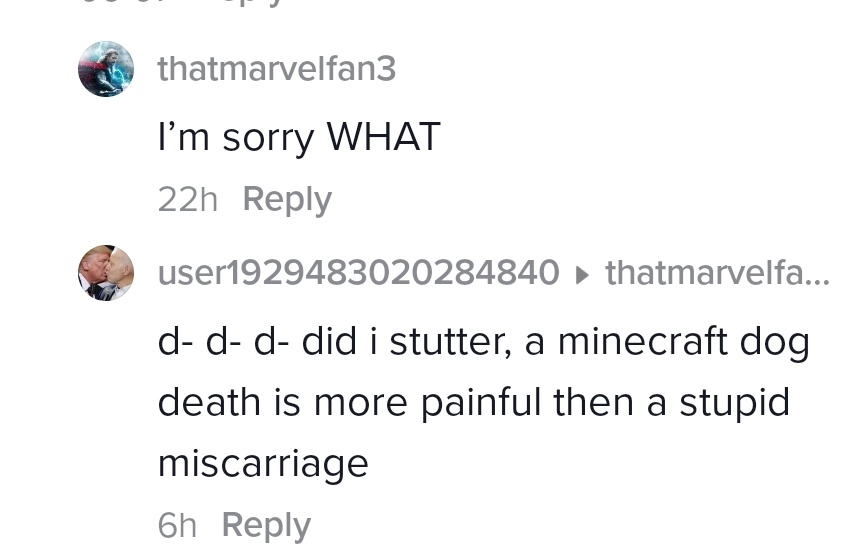This screenshot has height=552, width=861.
Task: Click the small reply-to arrow triangle
Action: click(x=583, y=273)
